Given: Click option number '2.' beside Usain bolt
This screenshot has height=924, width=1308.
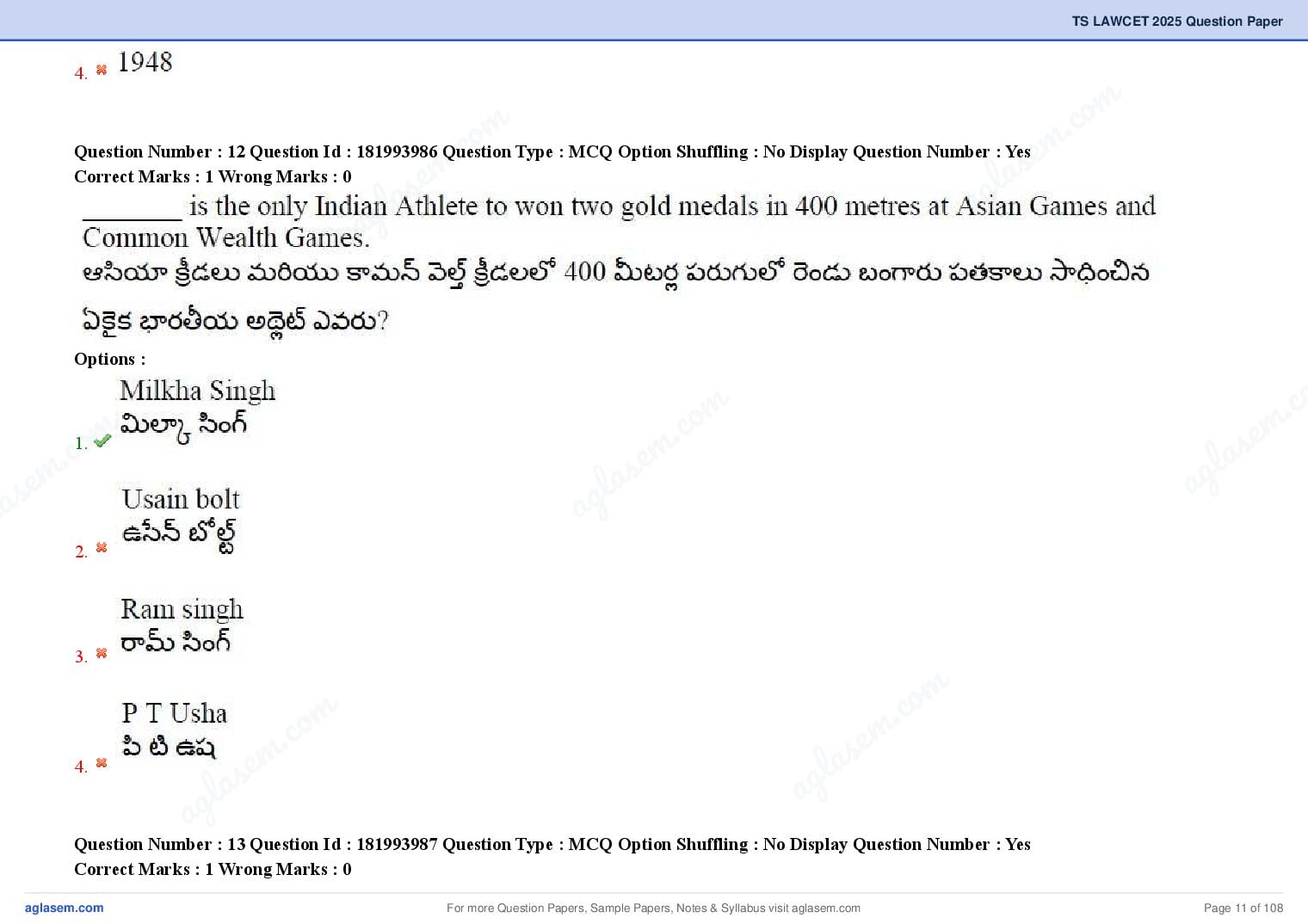Looking at the screenshot, I should tap(81, 551).
